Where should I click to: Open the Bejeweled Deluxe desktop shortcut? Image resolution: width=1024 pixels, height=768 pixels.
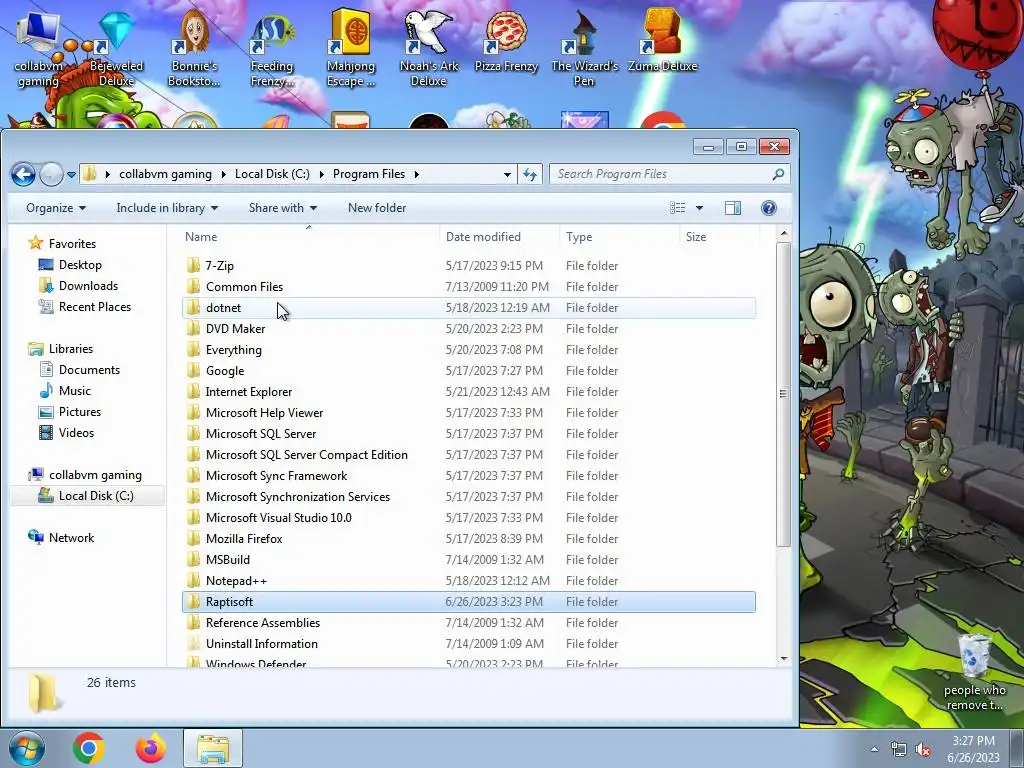[x=116, y=50]
